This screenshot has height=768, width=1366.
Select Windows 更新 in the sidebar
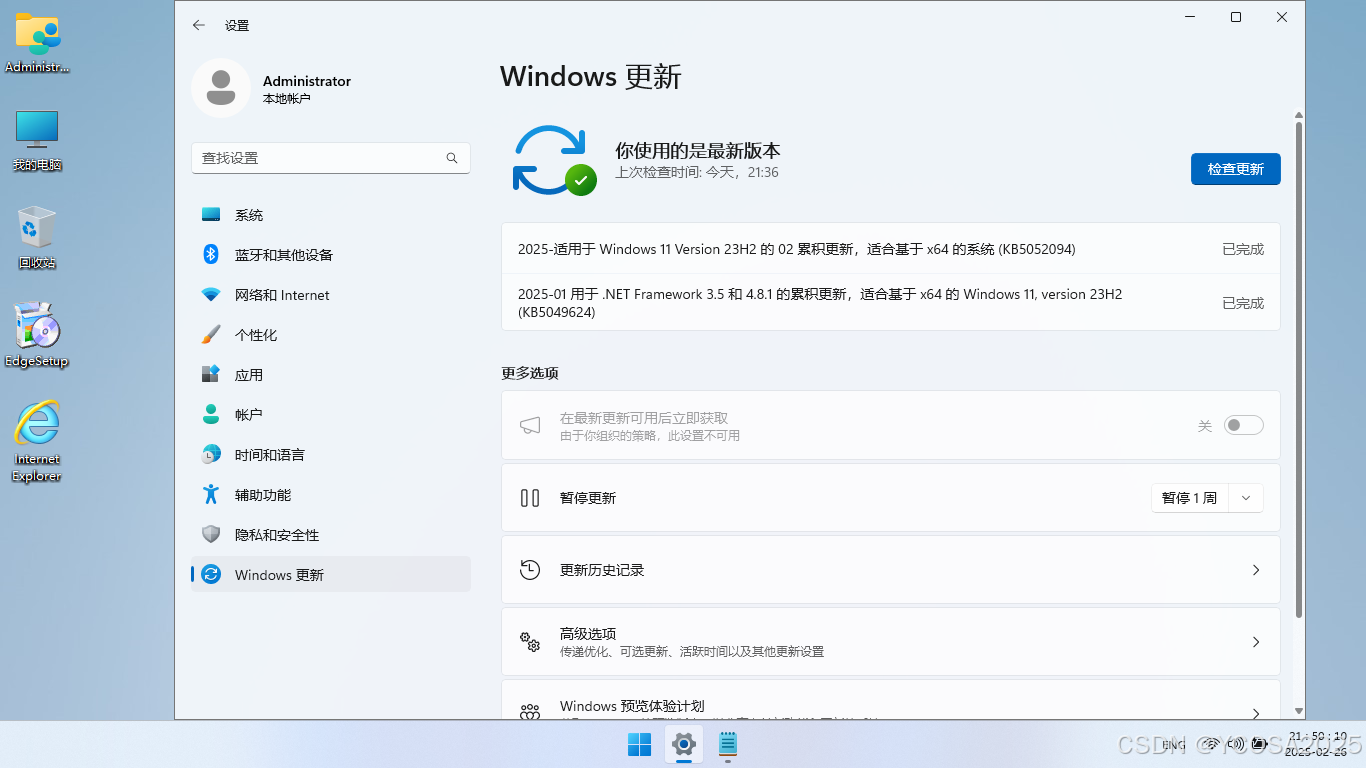[330, 574]
